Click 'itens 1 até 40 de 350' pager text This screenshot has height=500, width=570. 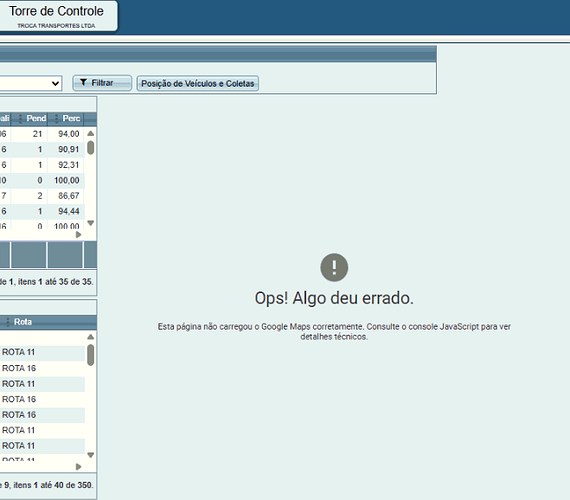pyautogui.click(x=53, y=485)
